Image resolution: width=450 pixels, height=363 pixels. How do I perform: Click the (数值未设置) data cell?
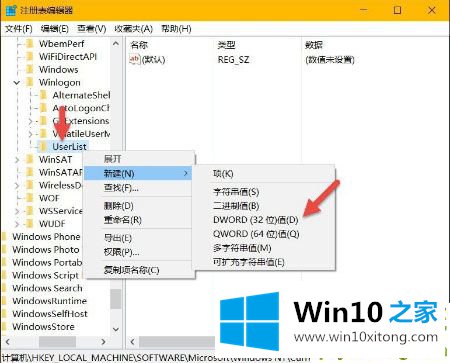[x=330, y=60]
